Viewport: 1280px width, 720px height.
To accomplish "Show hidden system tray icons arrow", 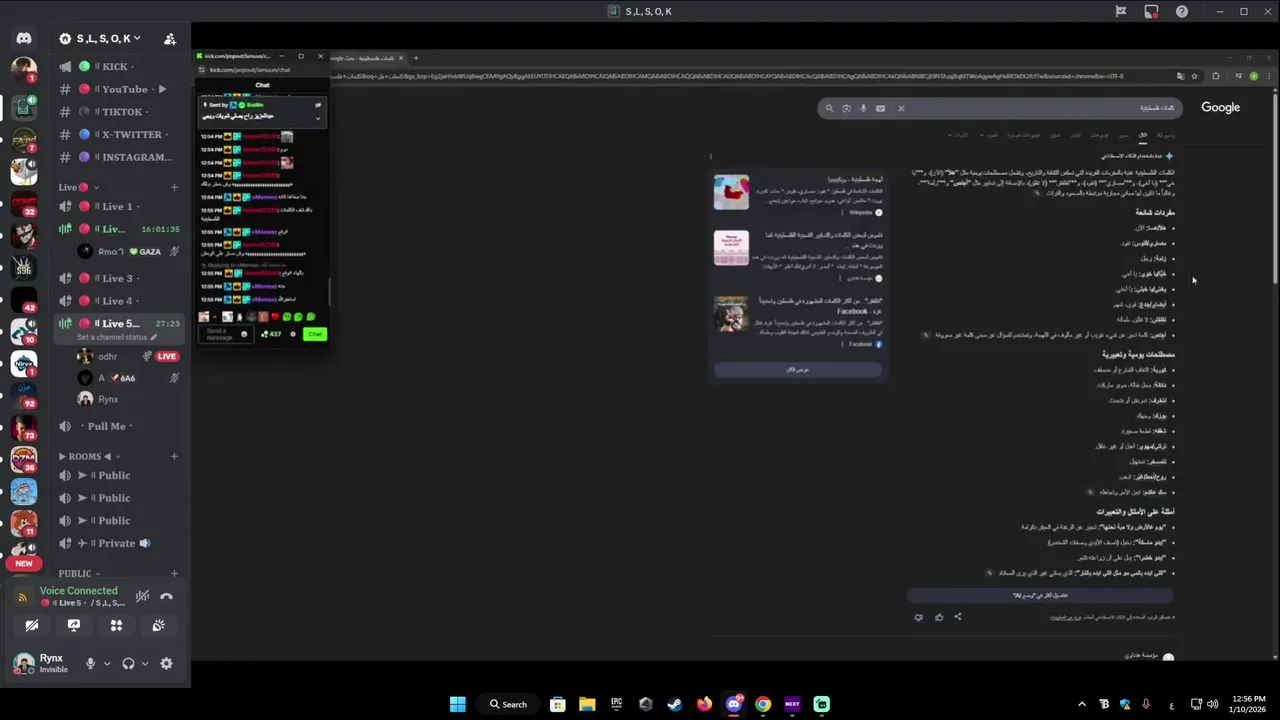I will pos(1082,704).
